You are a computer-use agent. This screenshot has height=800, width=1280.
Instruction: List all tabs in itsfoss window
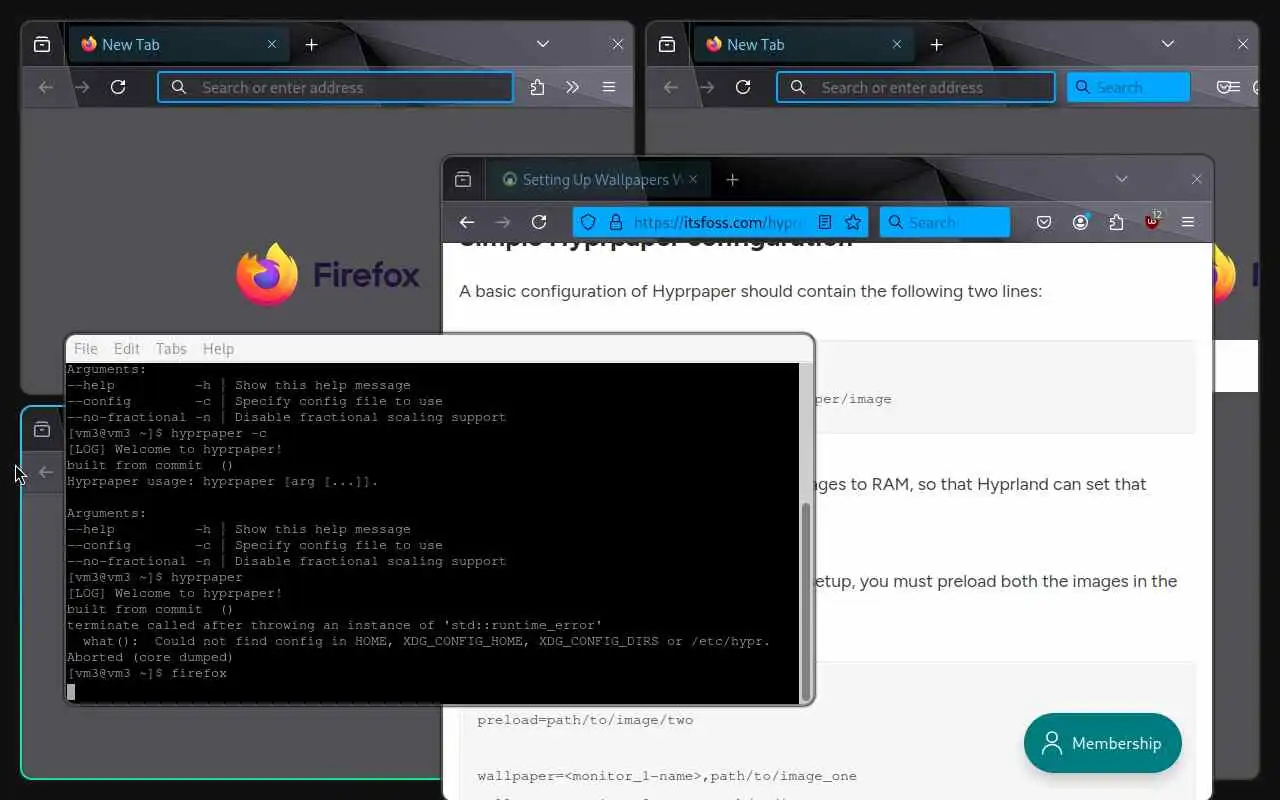click(1121, 179)
